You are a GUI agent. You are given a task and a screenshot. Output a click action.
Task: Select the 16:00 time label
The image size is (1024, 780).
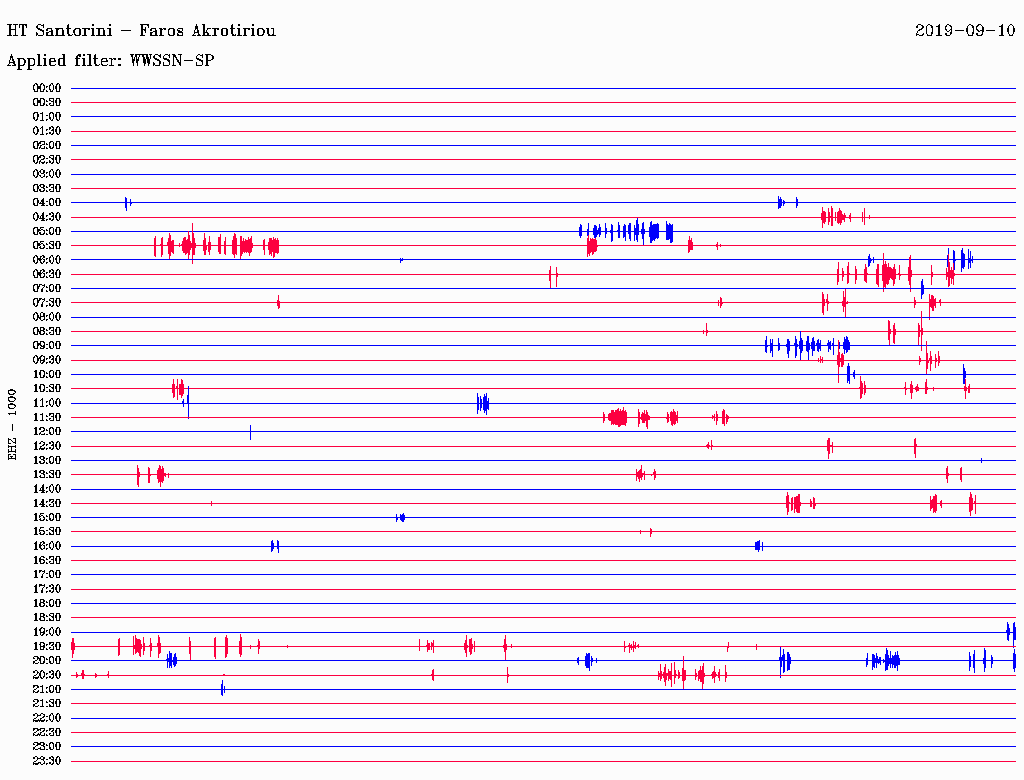(x=46, y=546)
